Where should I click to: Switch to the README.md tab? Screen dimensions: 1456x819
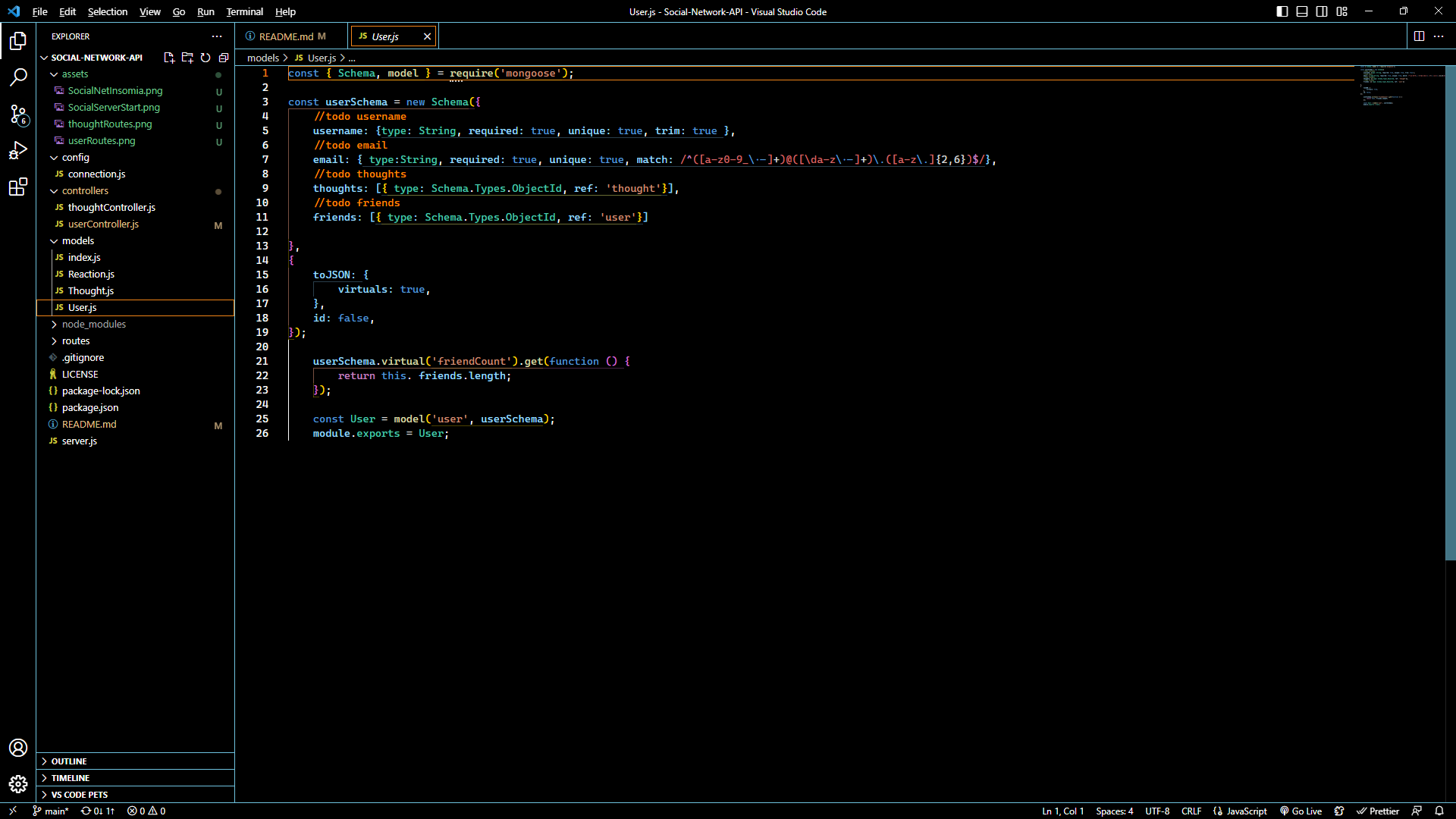[285, 36]
